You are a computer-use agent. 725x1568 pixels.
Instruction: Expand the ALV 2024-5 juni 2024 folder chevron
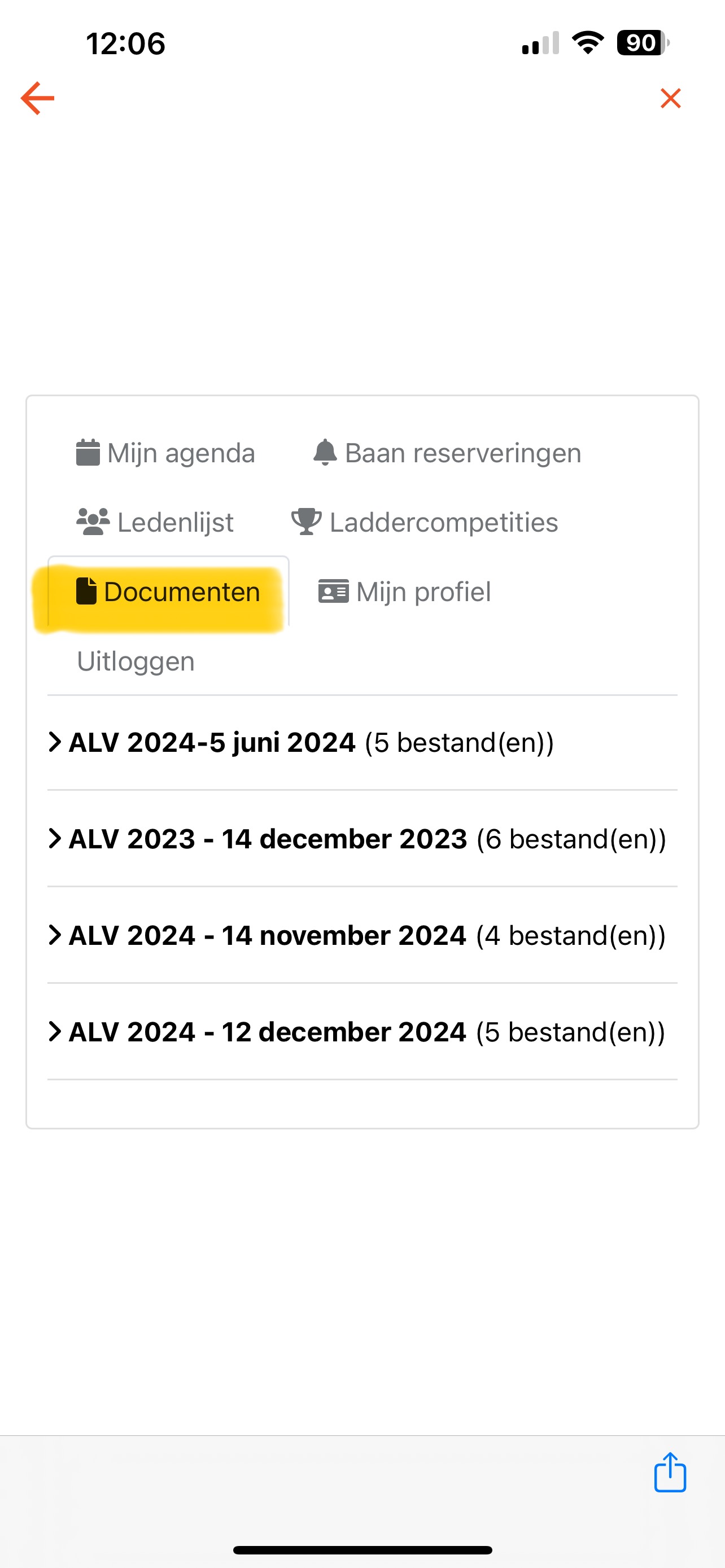[x=55, y=742]
